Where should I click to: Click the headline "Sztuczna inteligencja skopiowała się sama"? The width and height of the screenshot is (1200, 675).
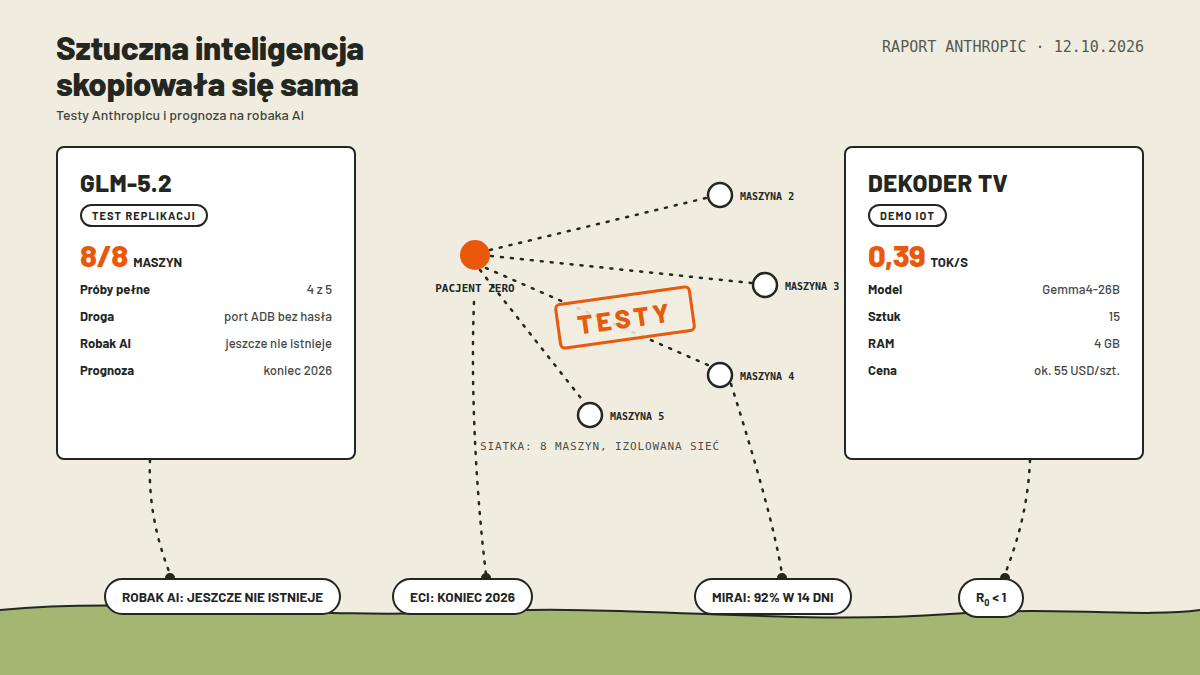pyautogui.click(x=210, y=67)
